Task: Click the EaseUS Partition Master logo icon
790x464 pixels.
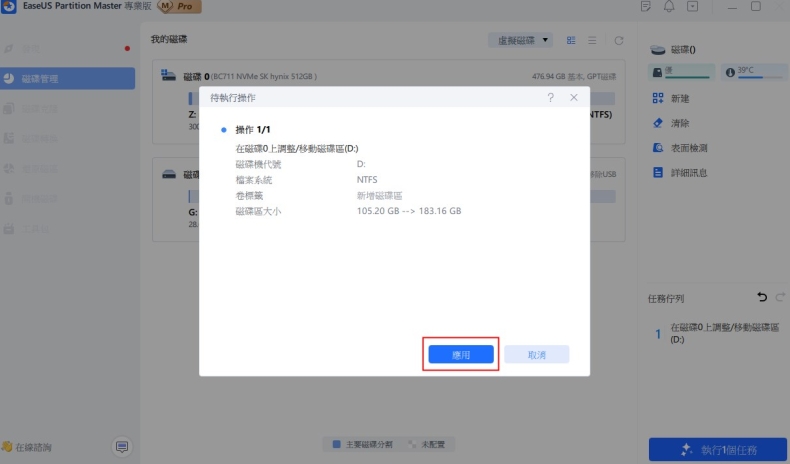Action: pos(9,7)
